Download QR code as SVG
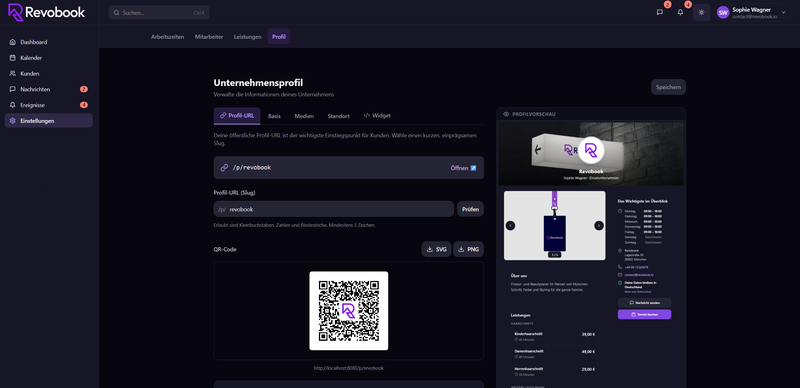Screen dimensions: 800x388 coord(436,250)
